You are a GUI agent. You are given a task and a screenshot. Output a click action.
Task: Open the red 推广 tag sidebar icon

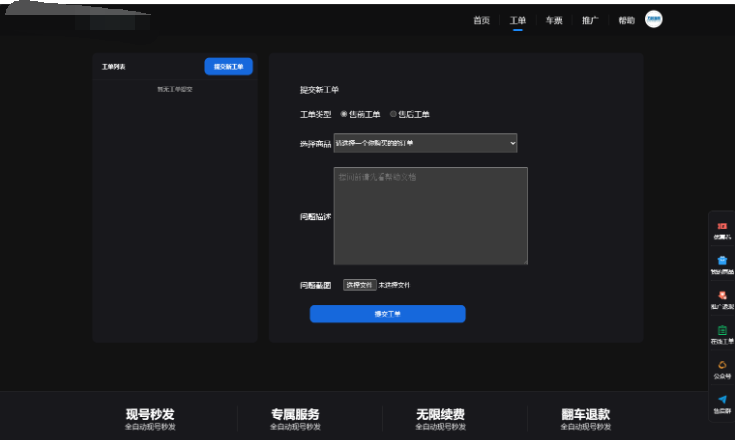(722, 295)
